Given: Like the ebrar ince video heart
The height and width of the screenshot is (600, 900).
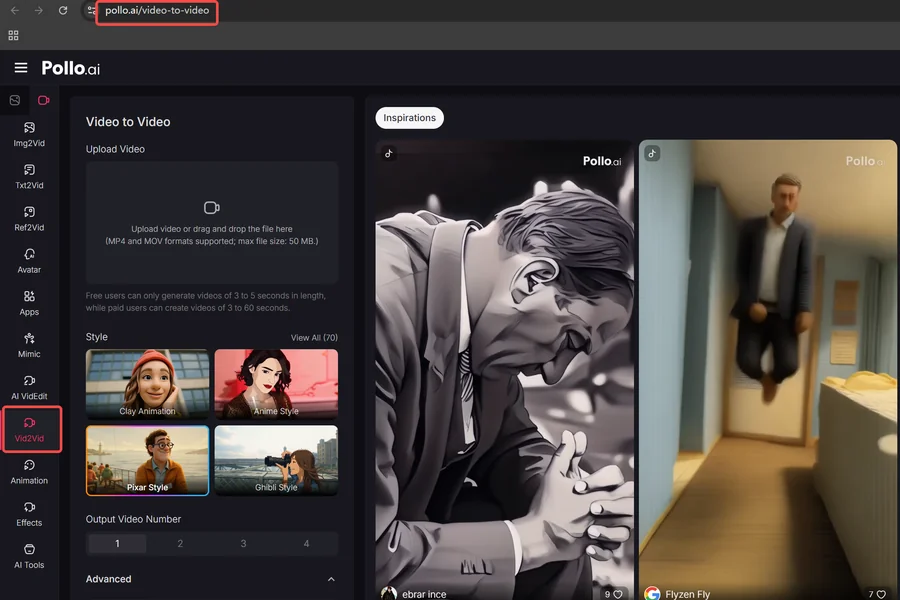Looking at the screenshot, I should pyautogui.click(x=618, y=594).
